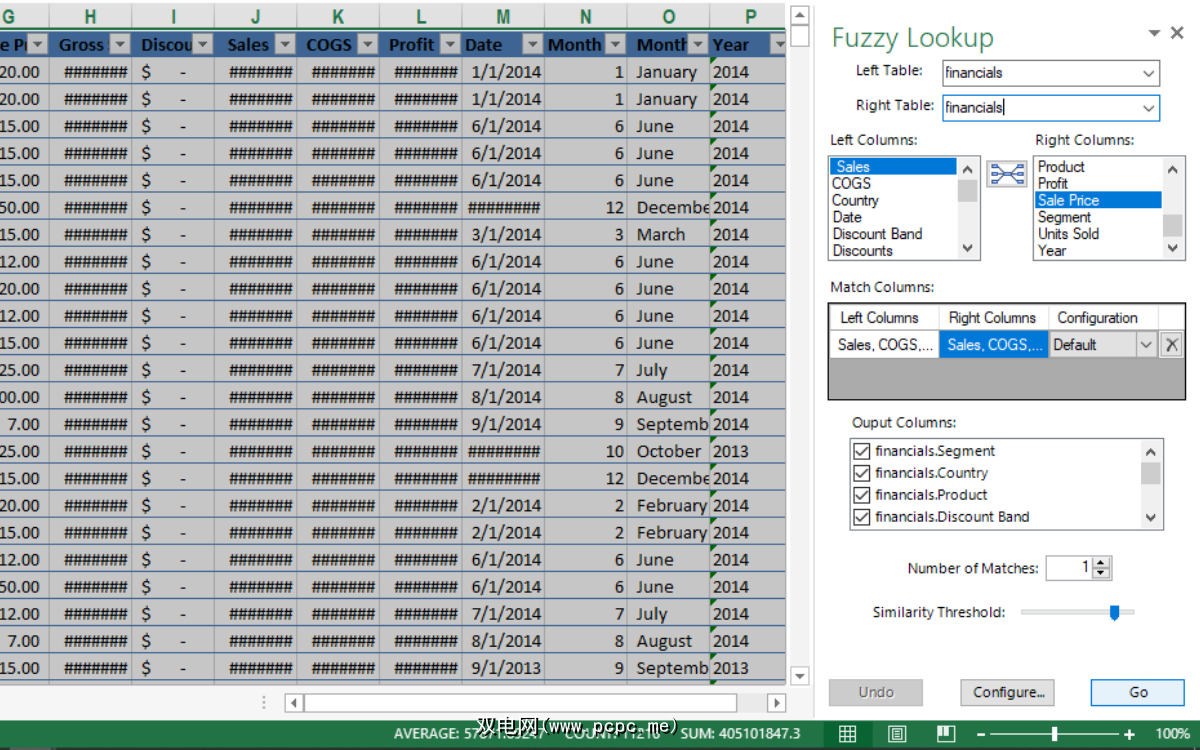Viewport: 1200px width, 750px height.
Task: Delete the match columns row with X
Action: click(1171, 345)
